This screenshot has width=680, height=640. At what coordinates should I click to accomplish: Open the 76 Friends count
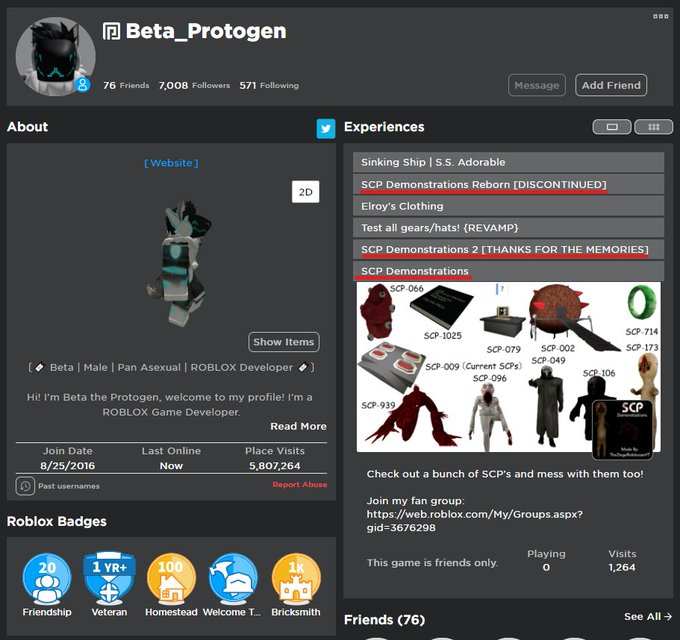pos(126,85)
